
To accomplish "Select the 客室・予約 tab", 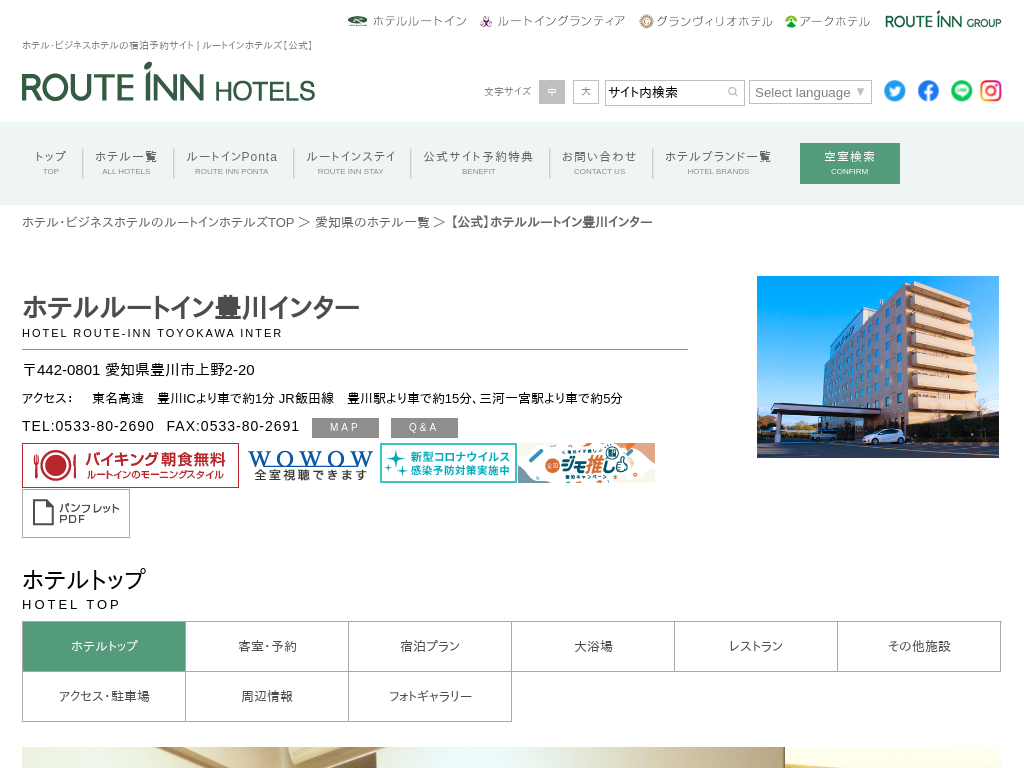I will (x=267, y=647).
